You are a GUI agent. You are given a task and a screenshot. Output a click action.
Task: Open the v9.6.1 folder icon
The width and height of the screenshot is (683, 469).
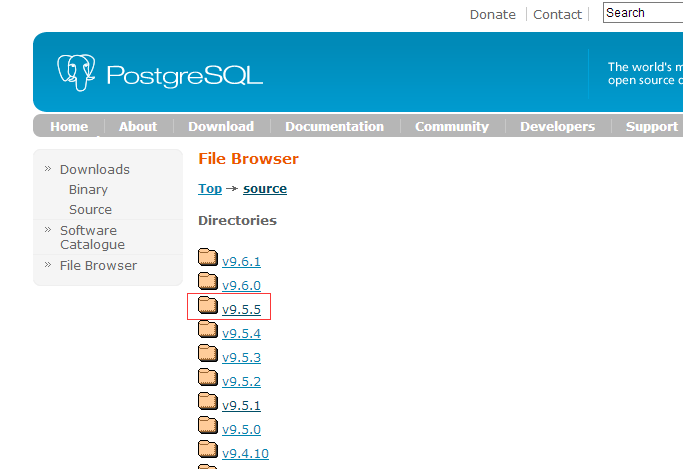(x=208, y=257)
